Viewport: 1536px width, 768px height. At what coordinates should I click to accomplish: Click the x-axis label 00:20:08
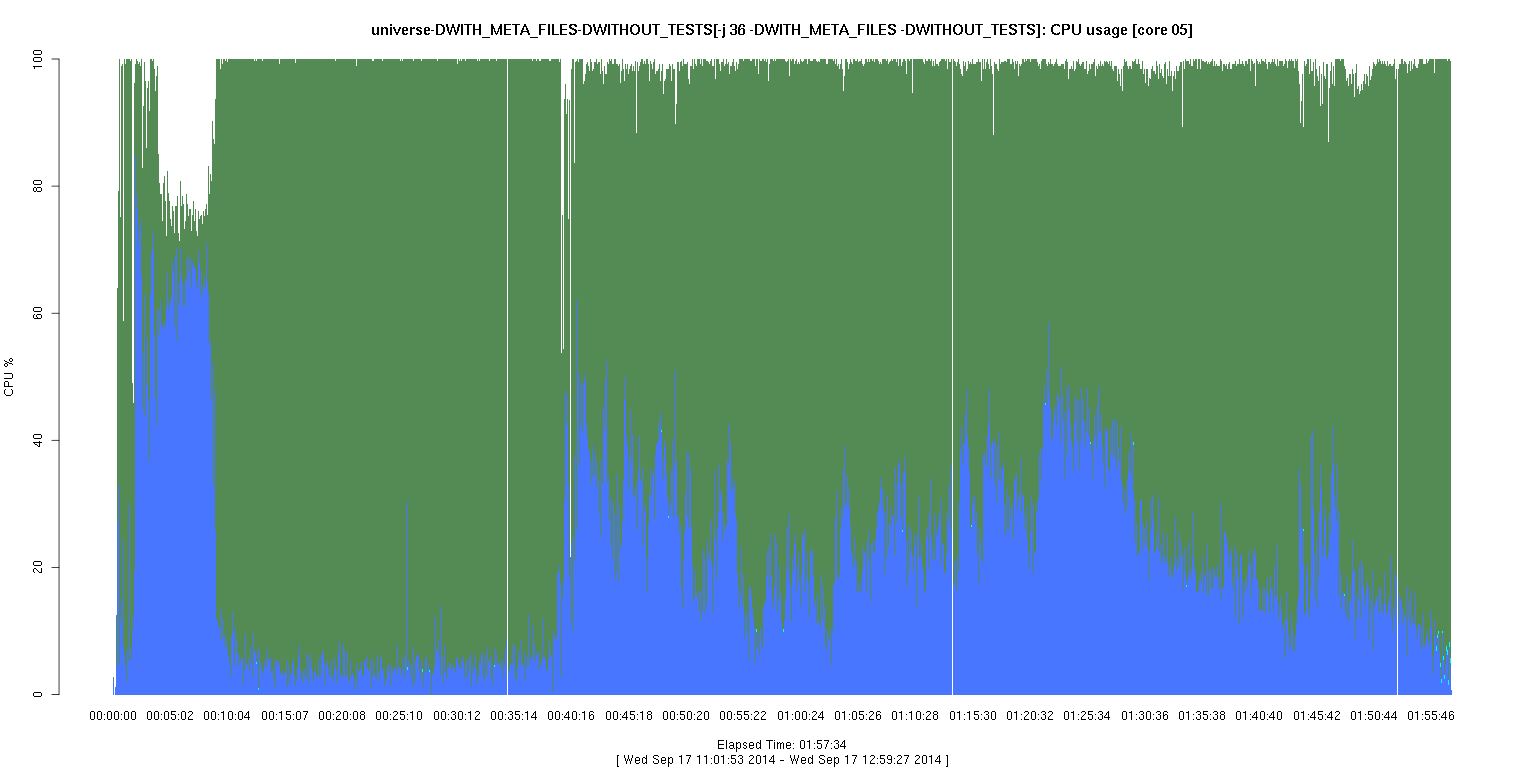(x=342, y=716)
